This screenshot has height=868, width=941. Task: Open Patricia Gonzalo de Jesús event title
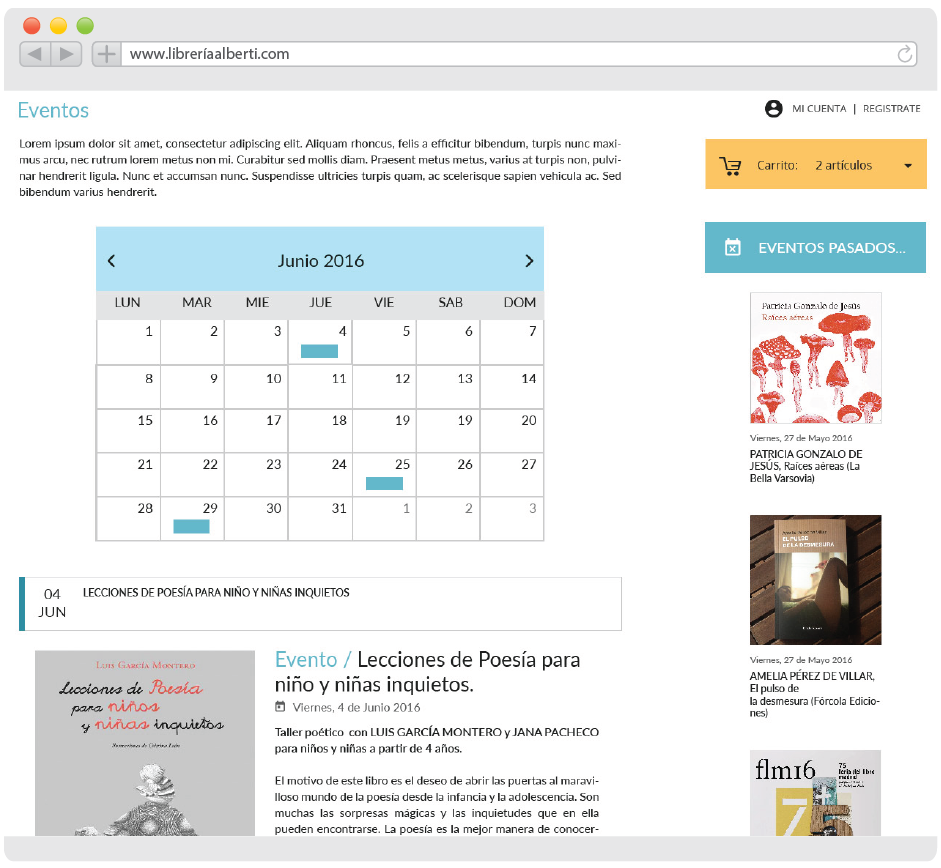point(806,466)
